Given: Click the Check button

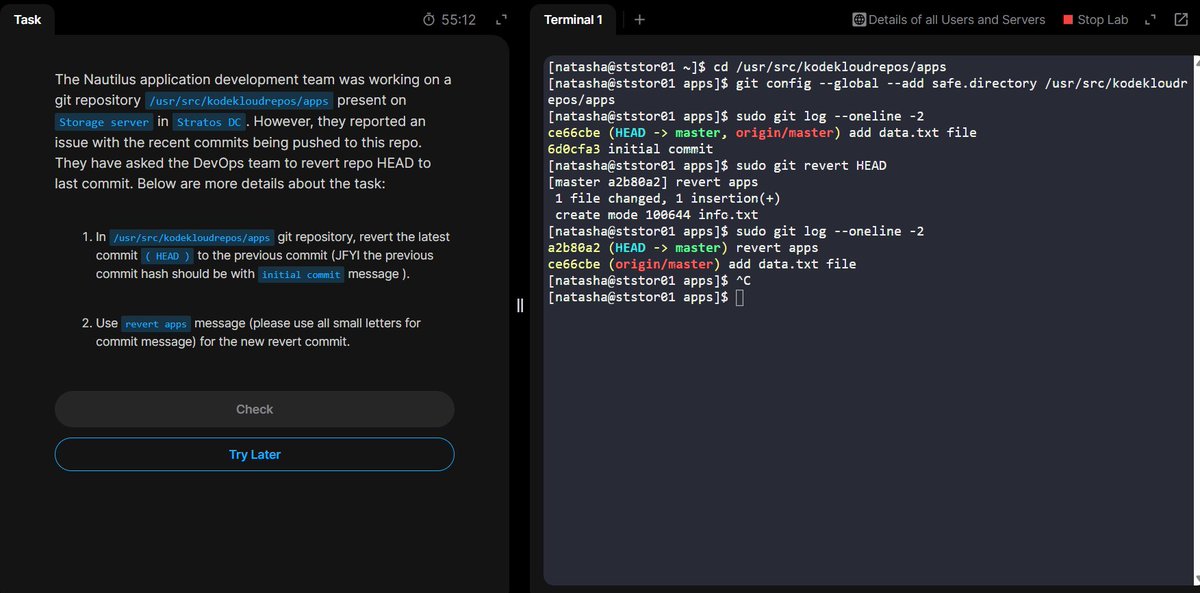Looking at the screenshot, I should (254, 409).
